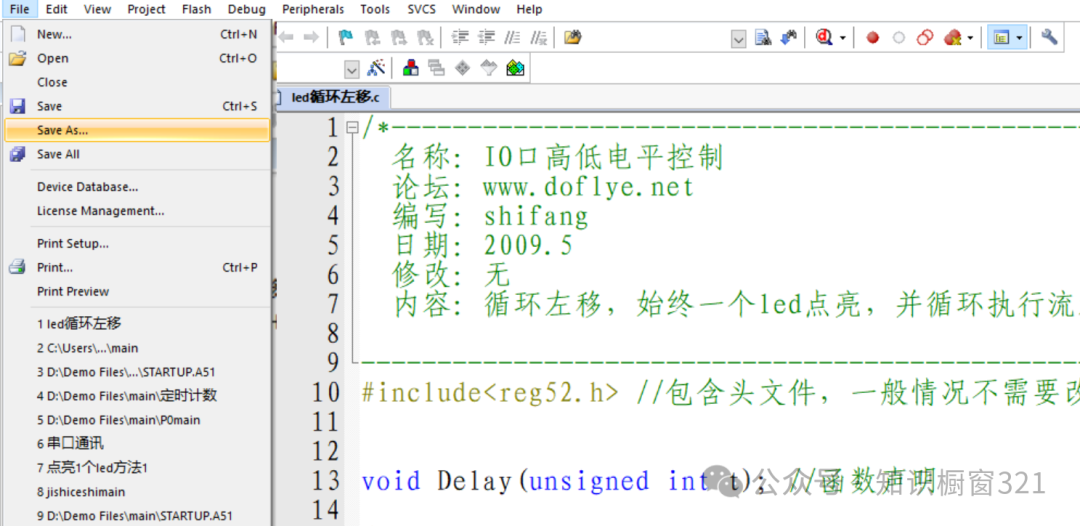Open recent file 4 定时计数
1080x526 pixels.
(x=137, y=396)
